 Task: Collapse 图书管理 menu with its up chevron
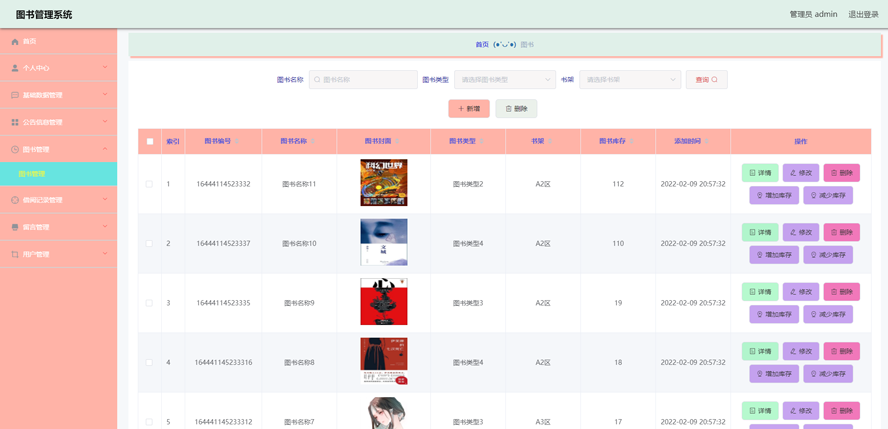click(105, 149)
